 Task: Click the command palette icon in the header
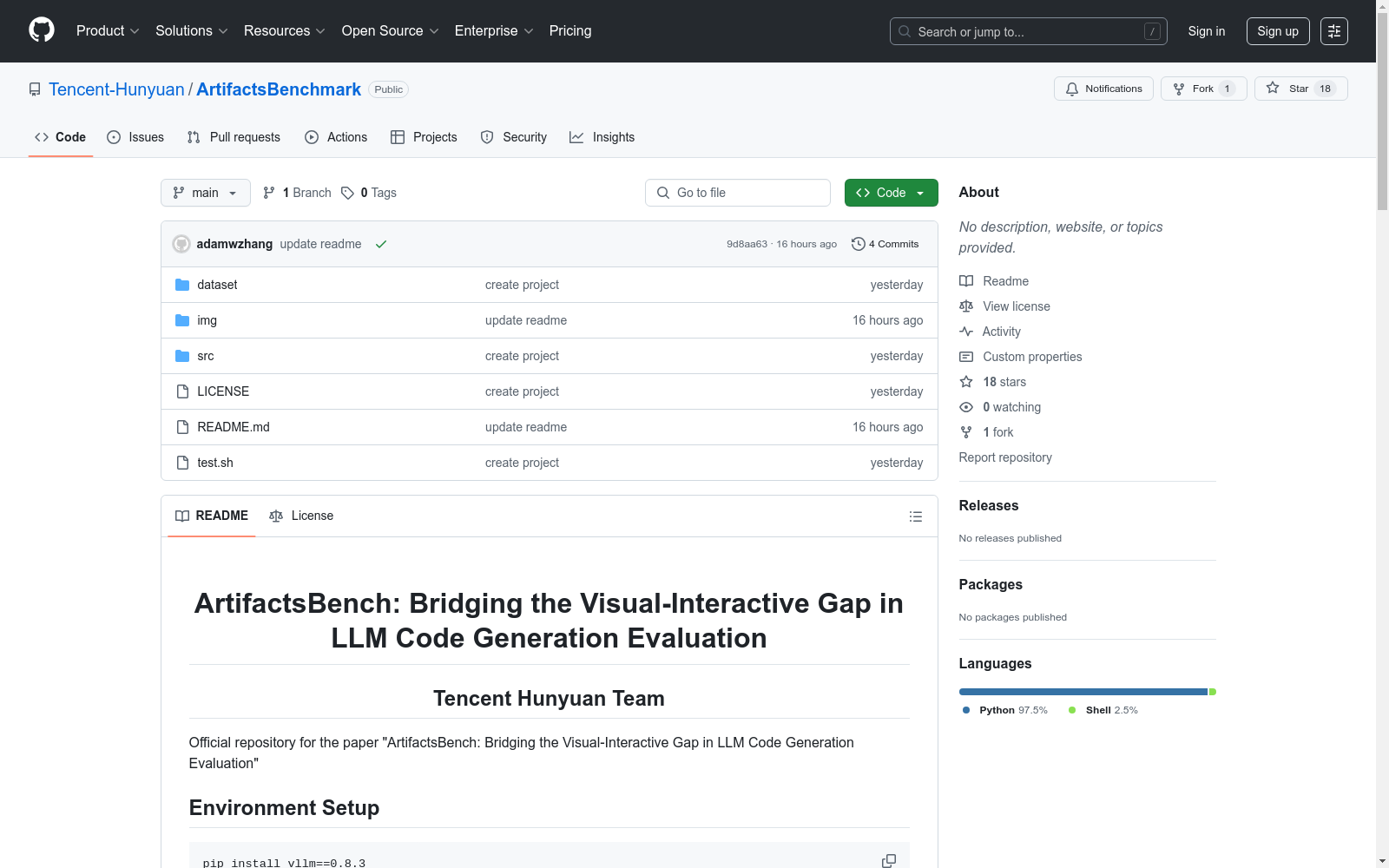[x=1333, y=31]
